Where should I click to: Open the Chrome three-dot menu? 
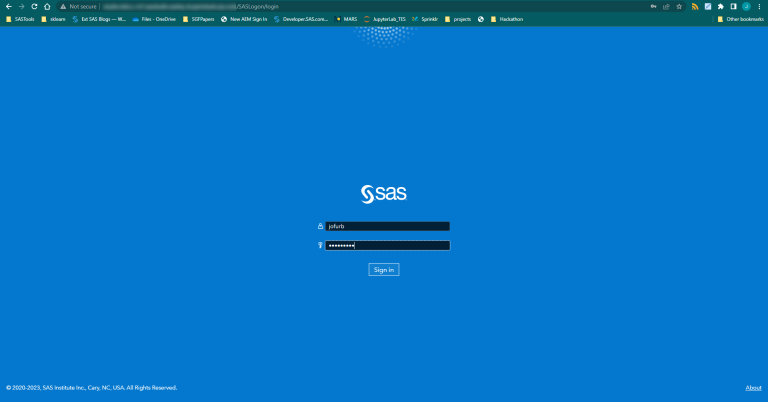click(x=759, y=6)
